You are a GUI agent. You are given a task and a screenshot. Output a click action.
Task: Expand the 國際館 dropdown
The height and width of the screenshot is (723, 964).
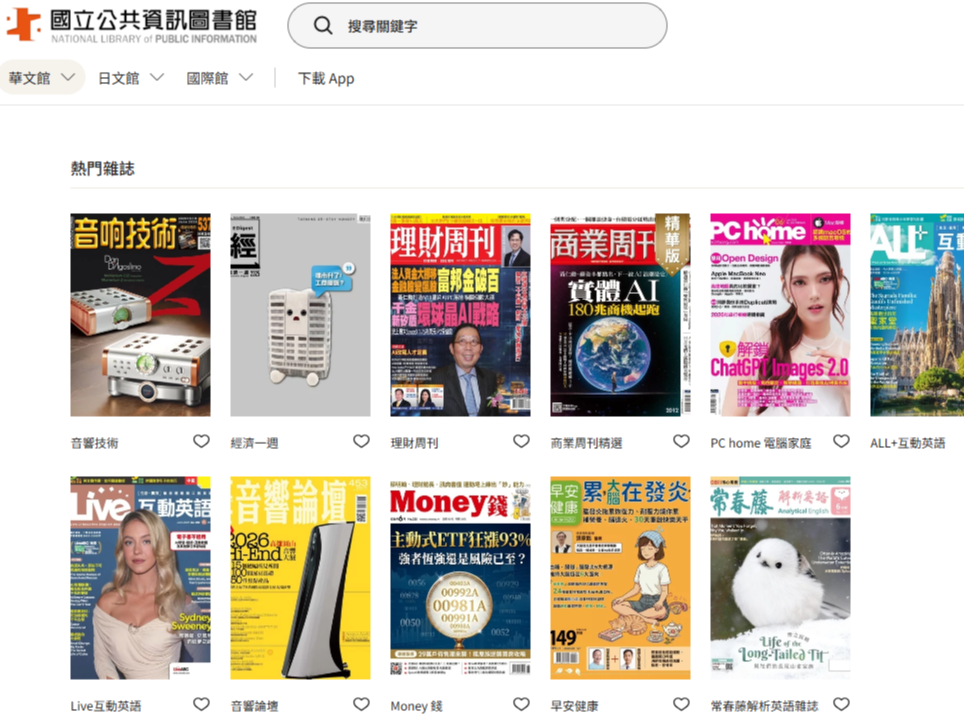219,78
